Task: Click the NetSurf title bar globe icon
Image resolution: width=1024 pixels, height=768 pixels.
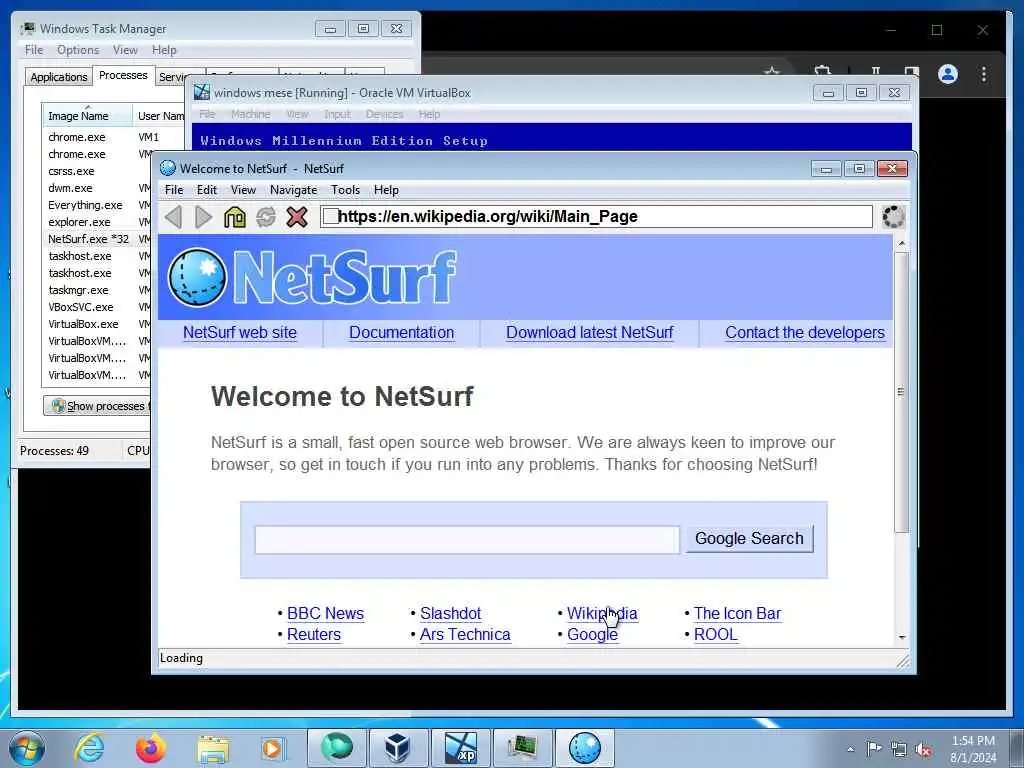Action: (x=168, y=168)
